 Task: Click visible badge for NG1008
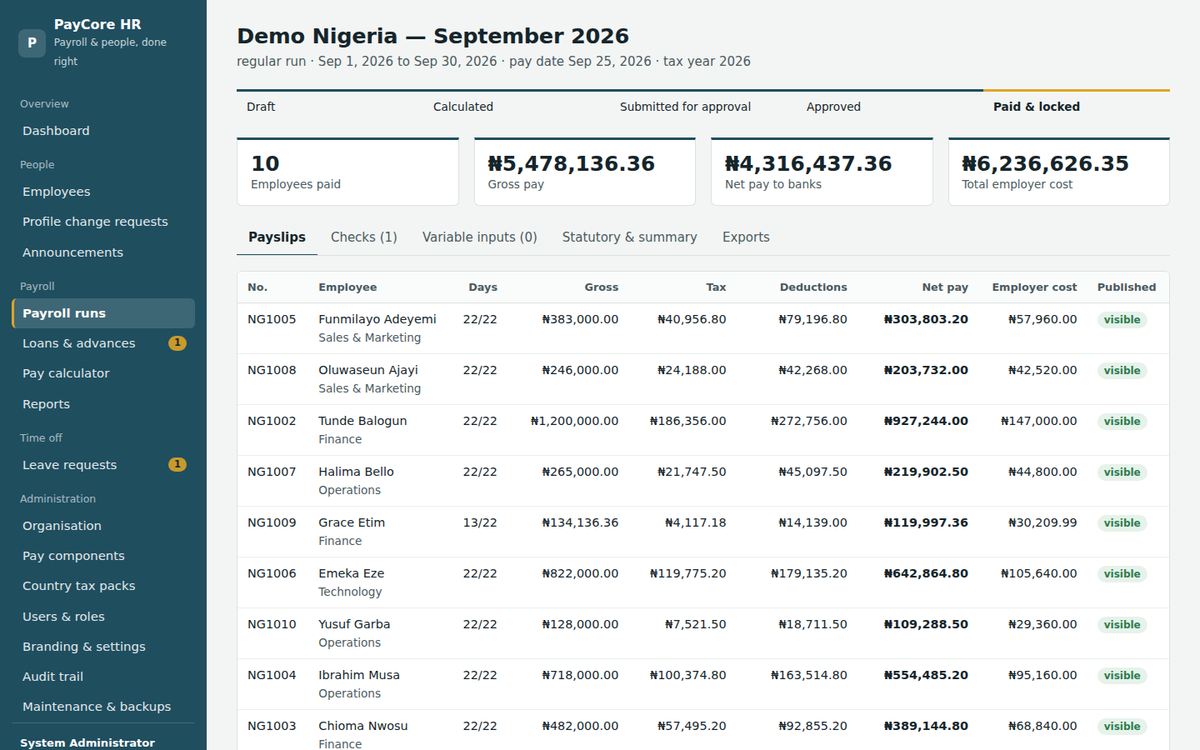[1122, 370]
